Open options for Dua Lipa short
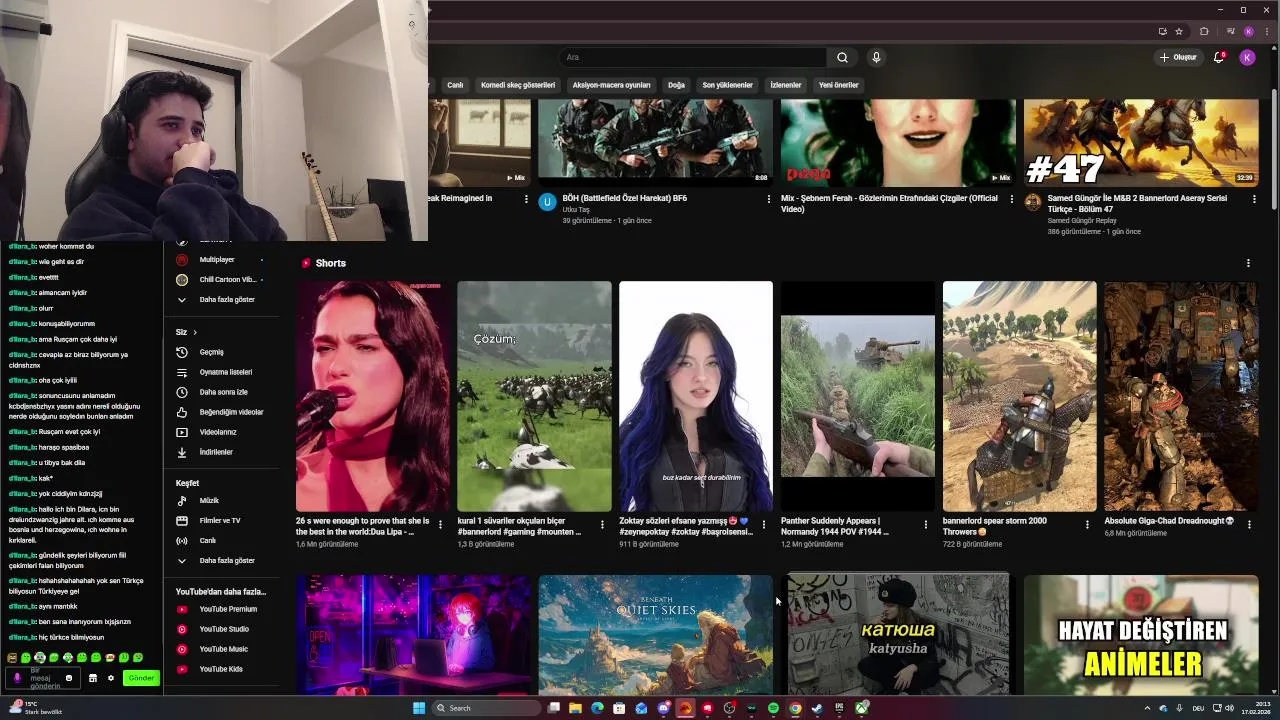Image resolution: width=1280 pixels, height=720 pixels. click(440, 524)
